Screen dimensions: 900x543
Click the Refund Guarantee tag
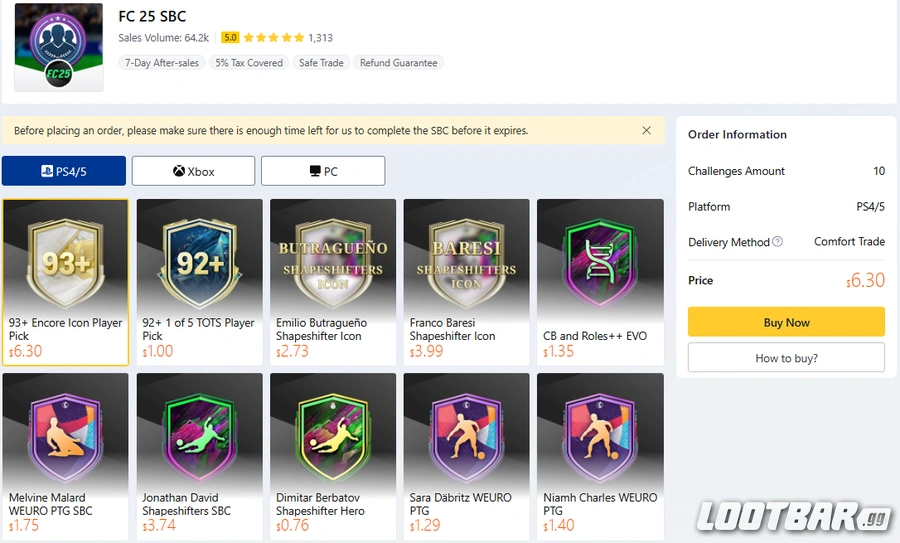(x=398, y=63)
